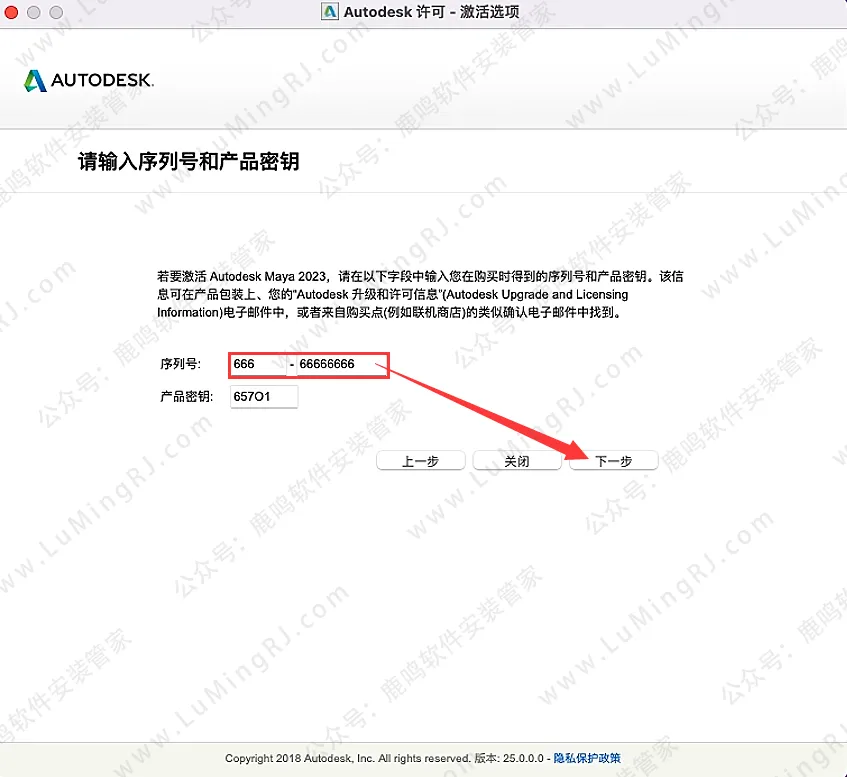847x777 pixels.
Task: Click the Autodesk logo in the header
Action: tap(36, 81)
